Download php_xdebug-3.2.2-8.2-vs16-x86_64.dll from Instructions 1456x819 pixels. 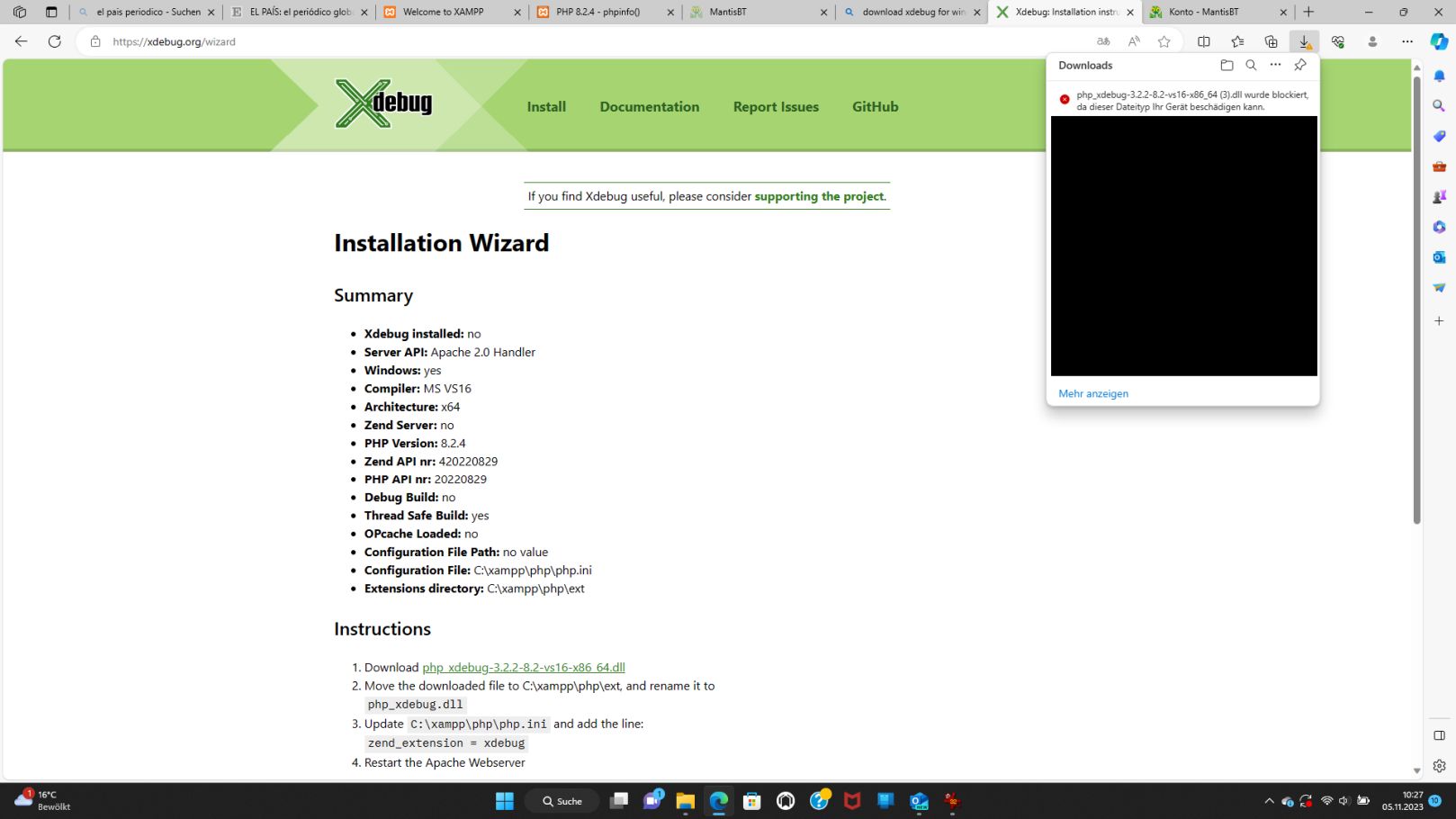pos(524,668)
